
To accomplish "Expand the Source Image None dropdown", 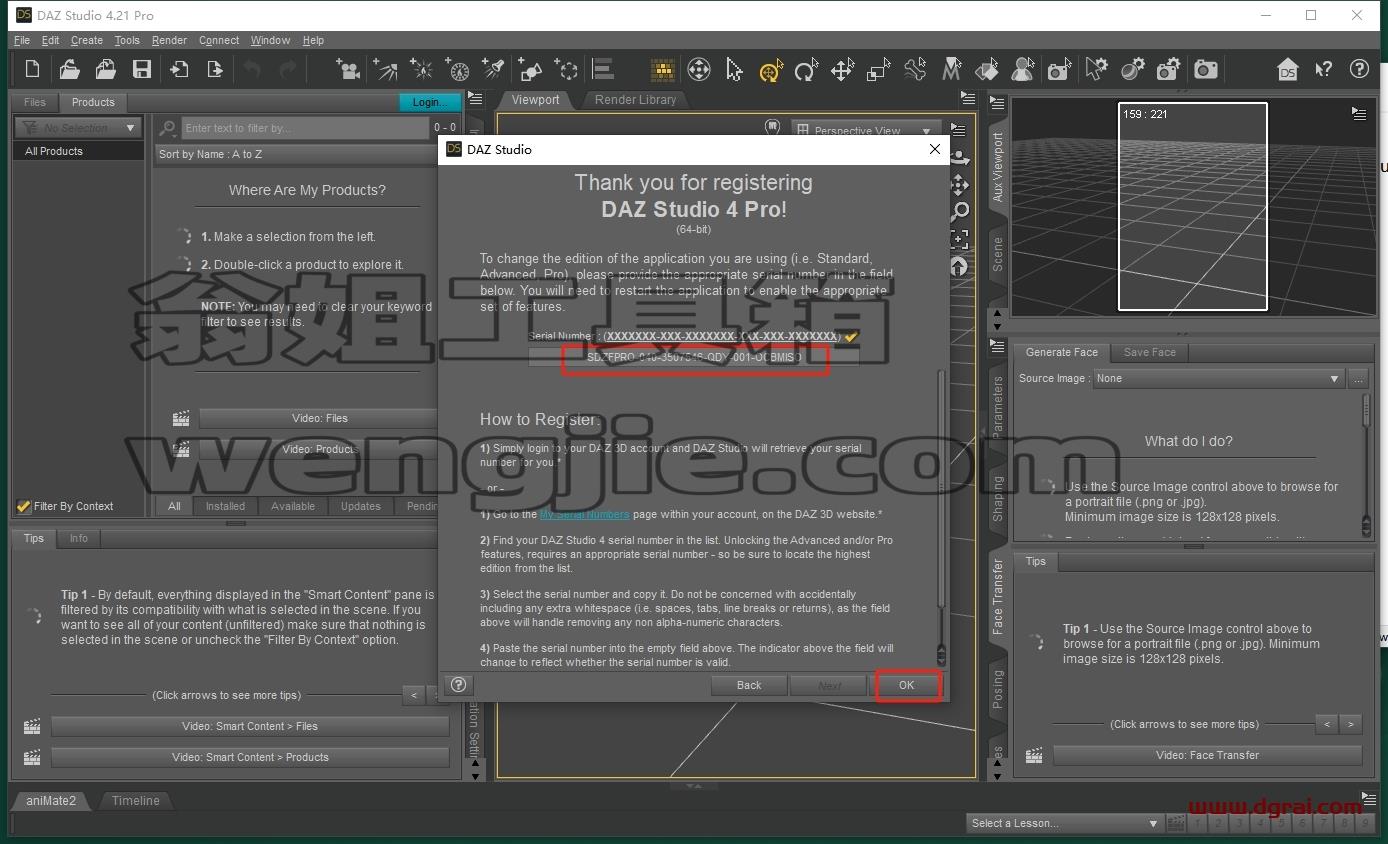I will click(x=1219, y=379).
